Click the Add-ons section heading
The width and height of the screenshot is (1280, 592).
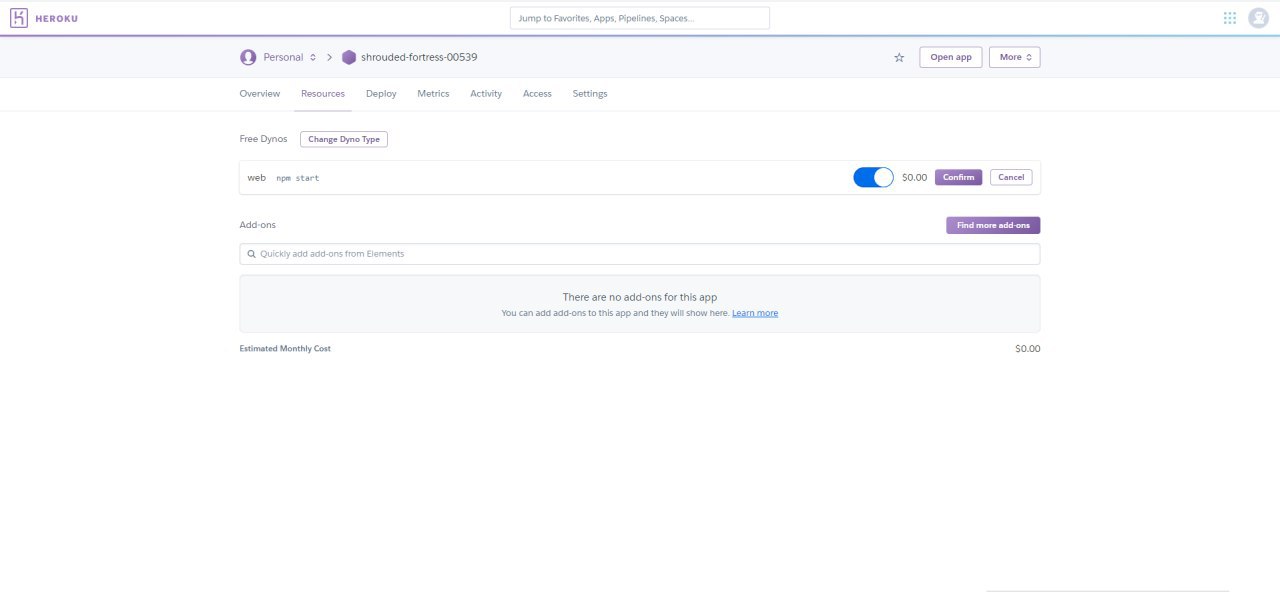pos(258,225)
